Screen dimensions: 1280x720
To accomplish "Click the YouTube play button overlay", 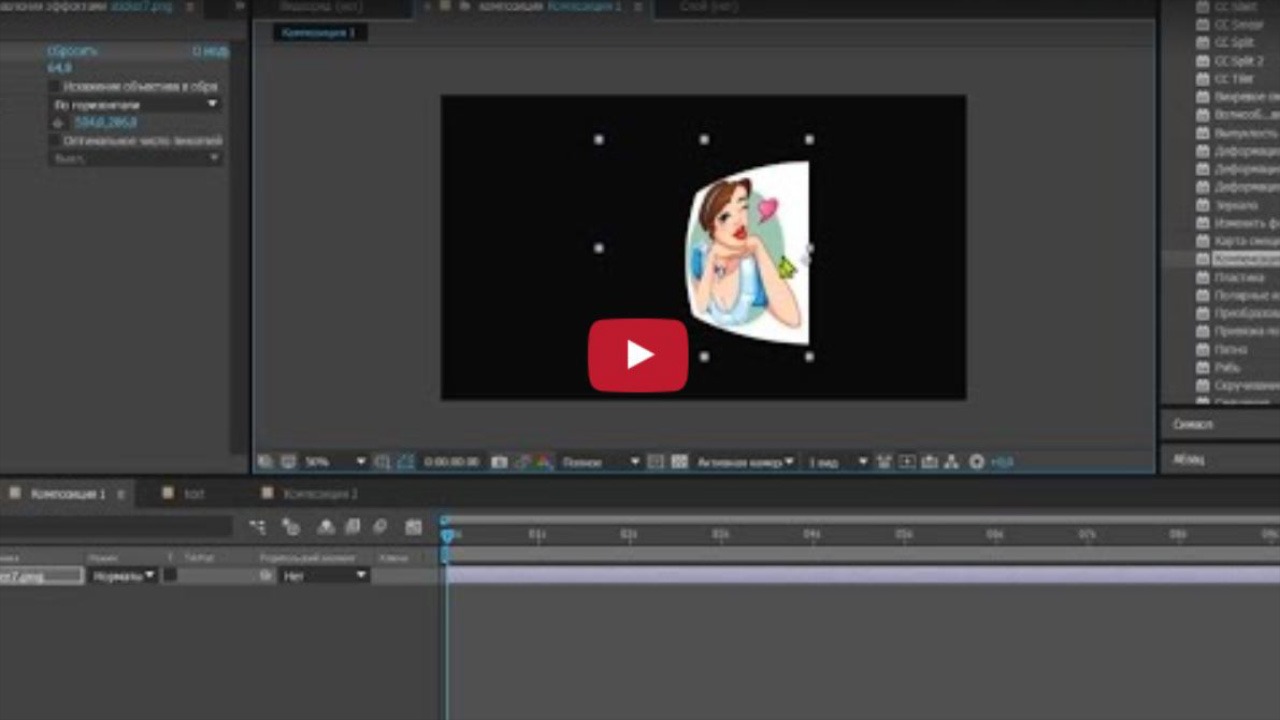I will (x=638, y=355).
